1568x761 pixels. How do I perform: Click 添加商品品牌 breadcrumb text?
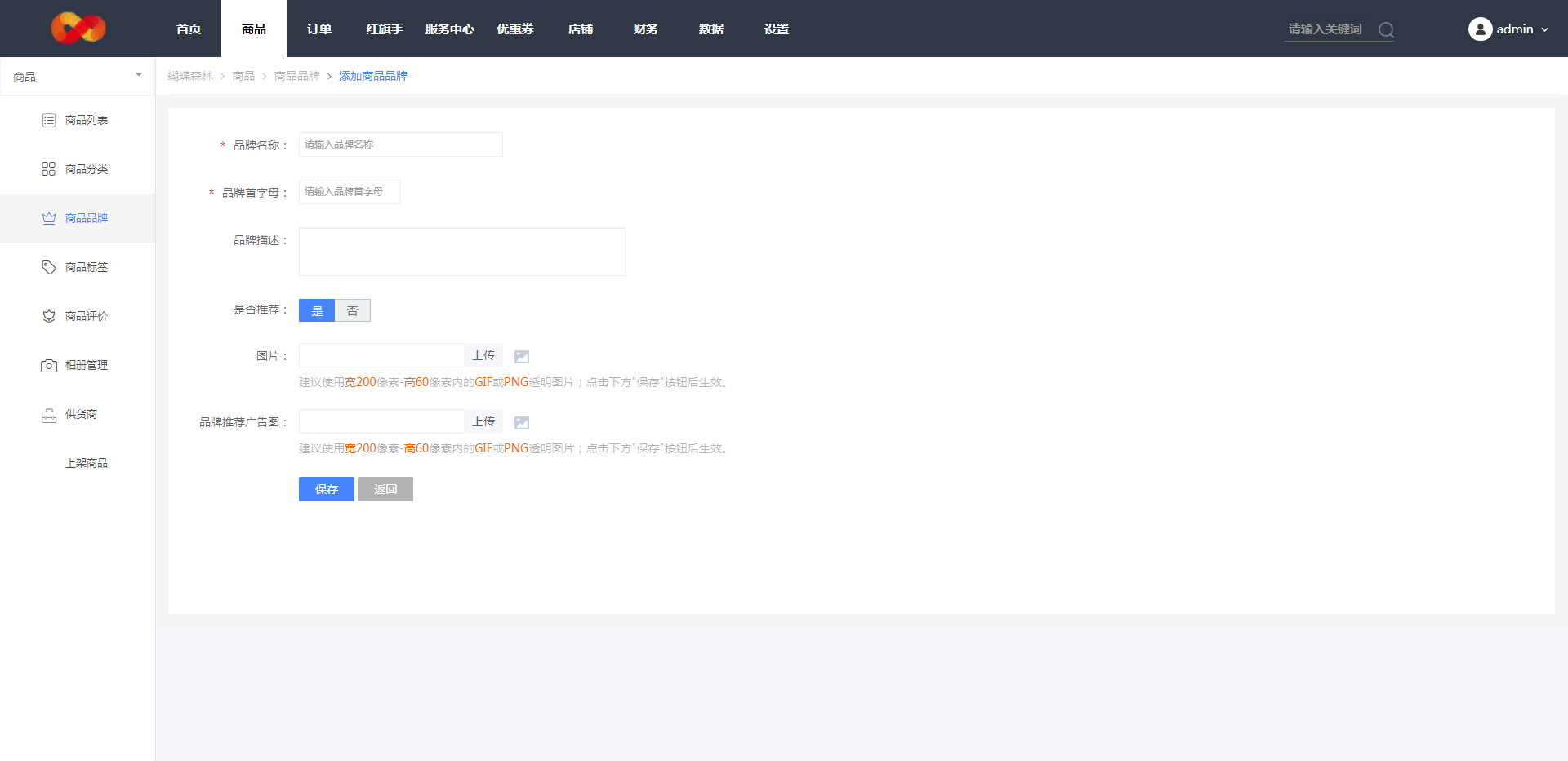[x=373, y=76]
